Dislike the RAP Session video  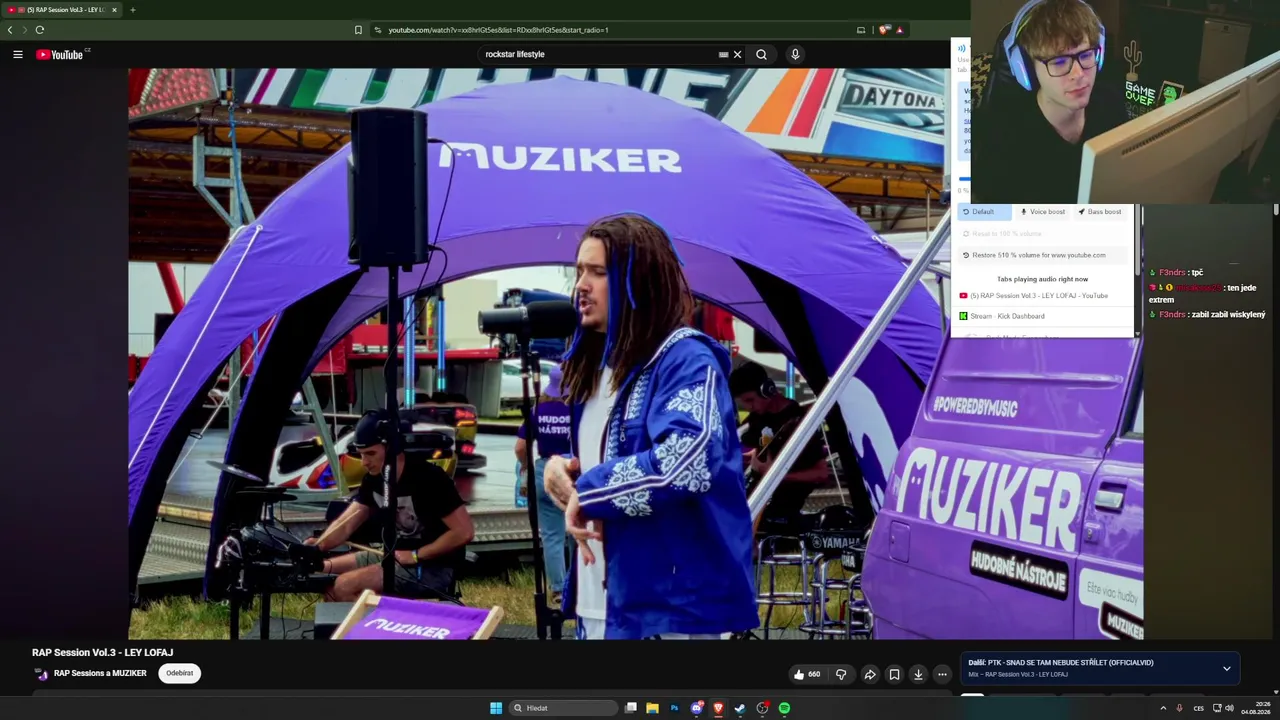pyautogui.click(x=841, y=674)
